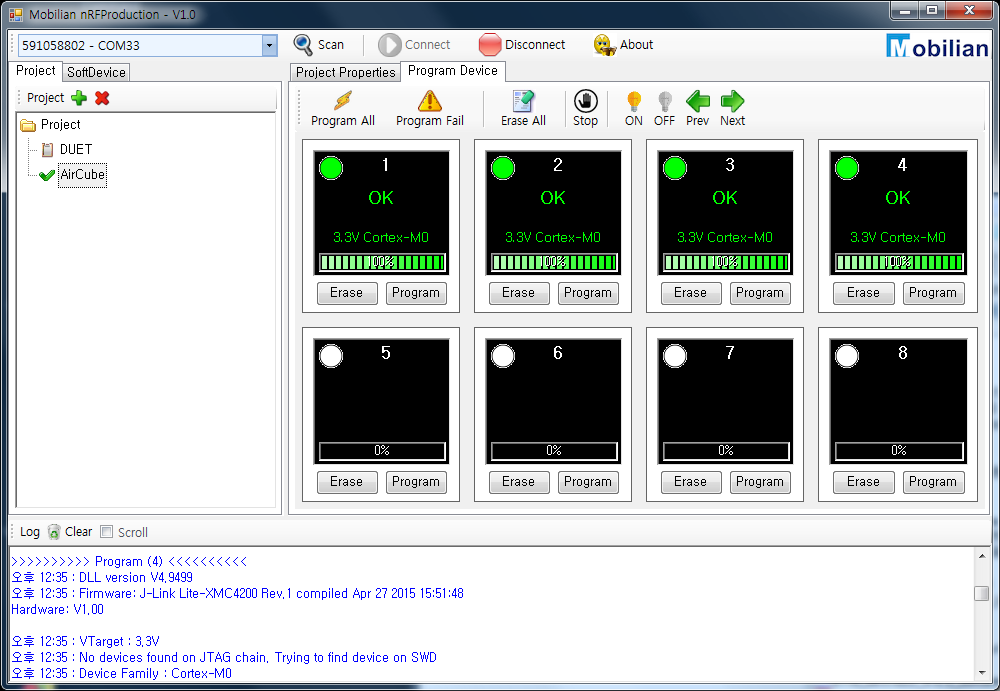The width and height of the screenshot is (1000, 691).
Task: Click Program for device 5
Action: pyautogui.click(x=416, y=482)
